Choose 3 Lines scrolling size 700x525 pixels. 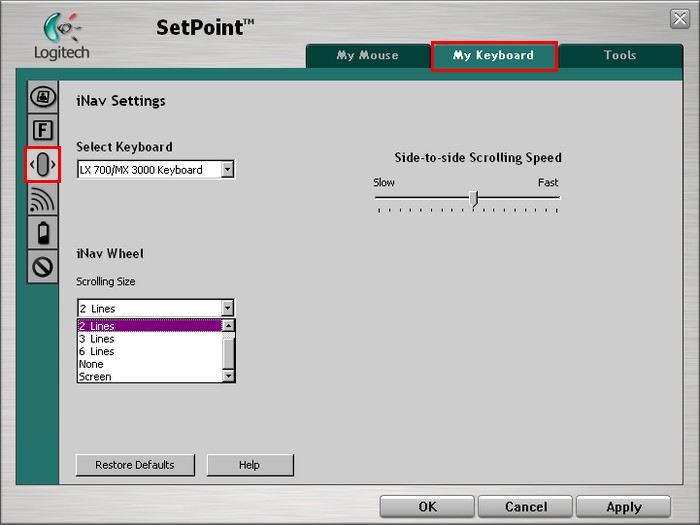150,339
